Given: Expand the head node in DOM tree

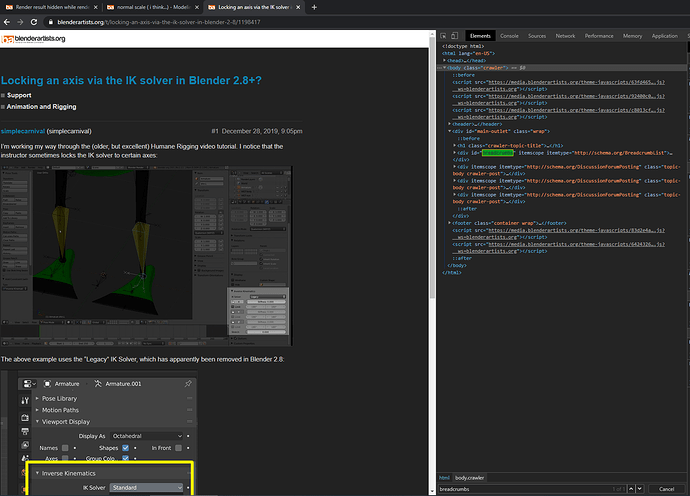Looking at the screenshot, I should pos(444,60).
